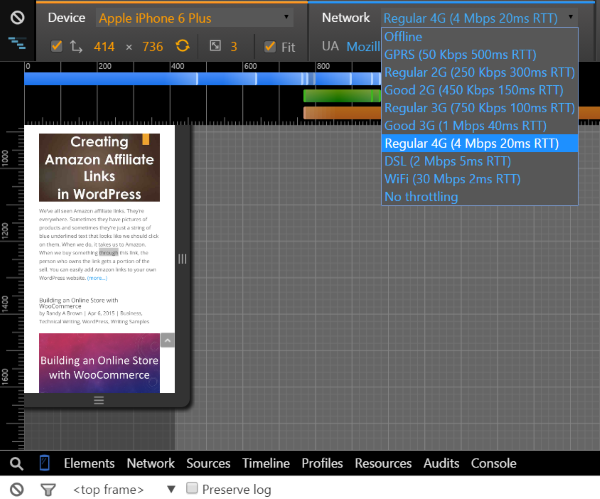Open the Console tab
This screenshot has width=600, height=499.
[x=494, y=463]
